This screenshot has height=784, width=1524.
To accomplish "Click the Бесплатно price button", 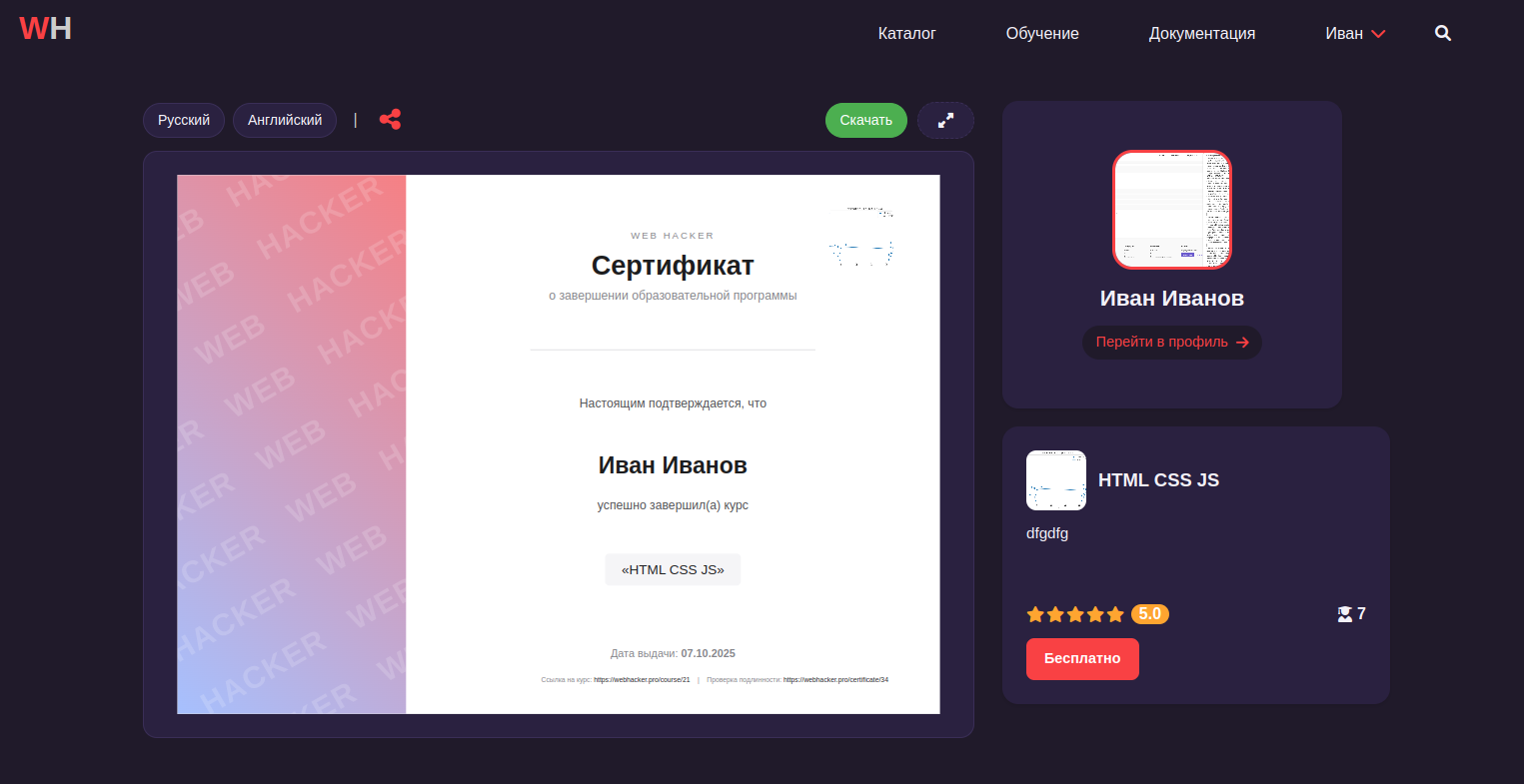I will 1082,658.
